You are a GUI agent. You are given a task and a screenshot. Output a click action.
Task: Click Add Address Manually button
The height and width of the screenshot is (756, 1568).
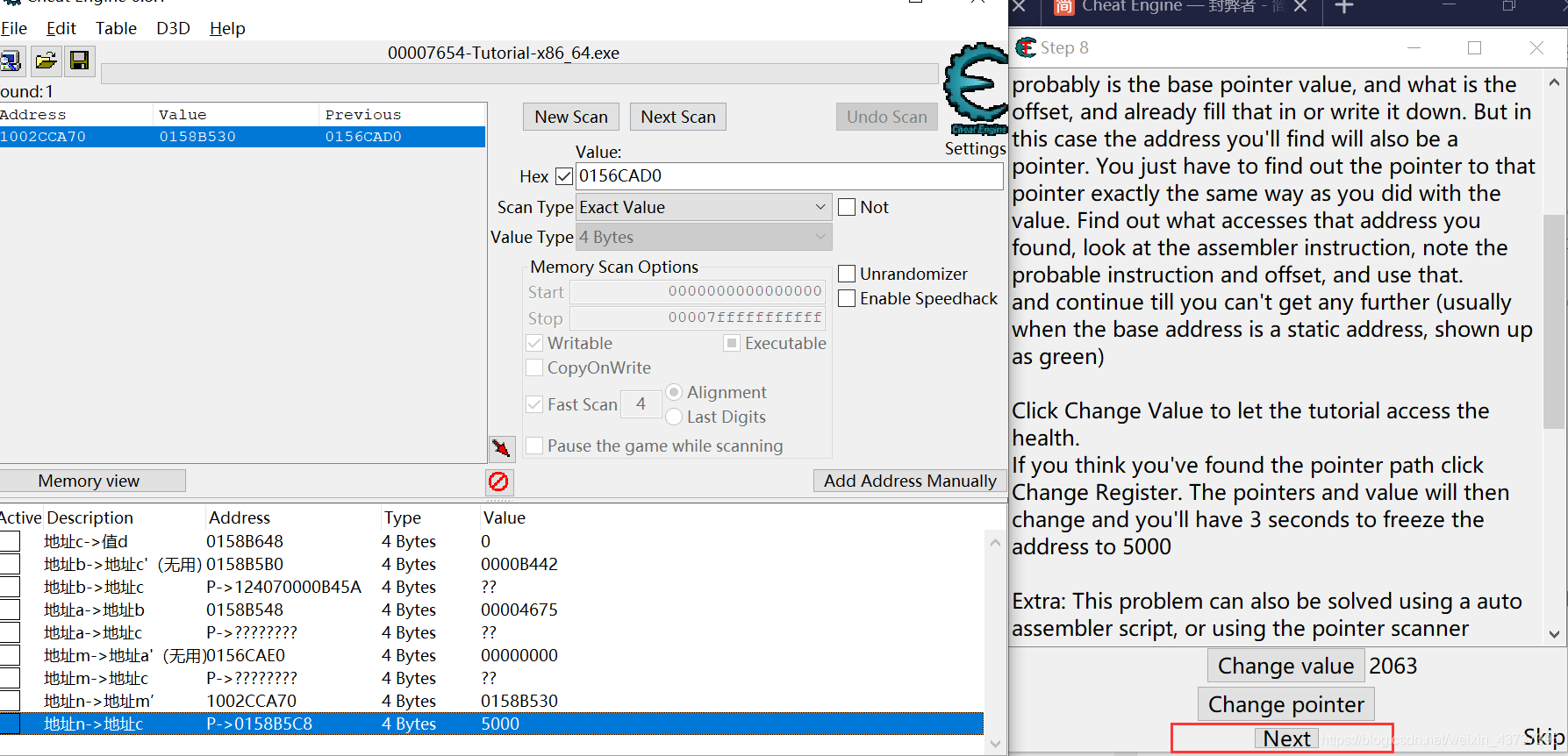coord(910,481)
